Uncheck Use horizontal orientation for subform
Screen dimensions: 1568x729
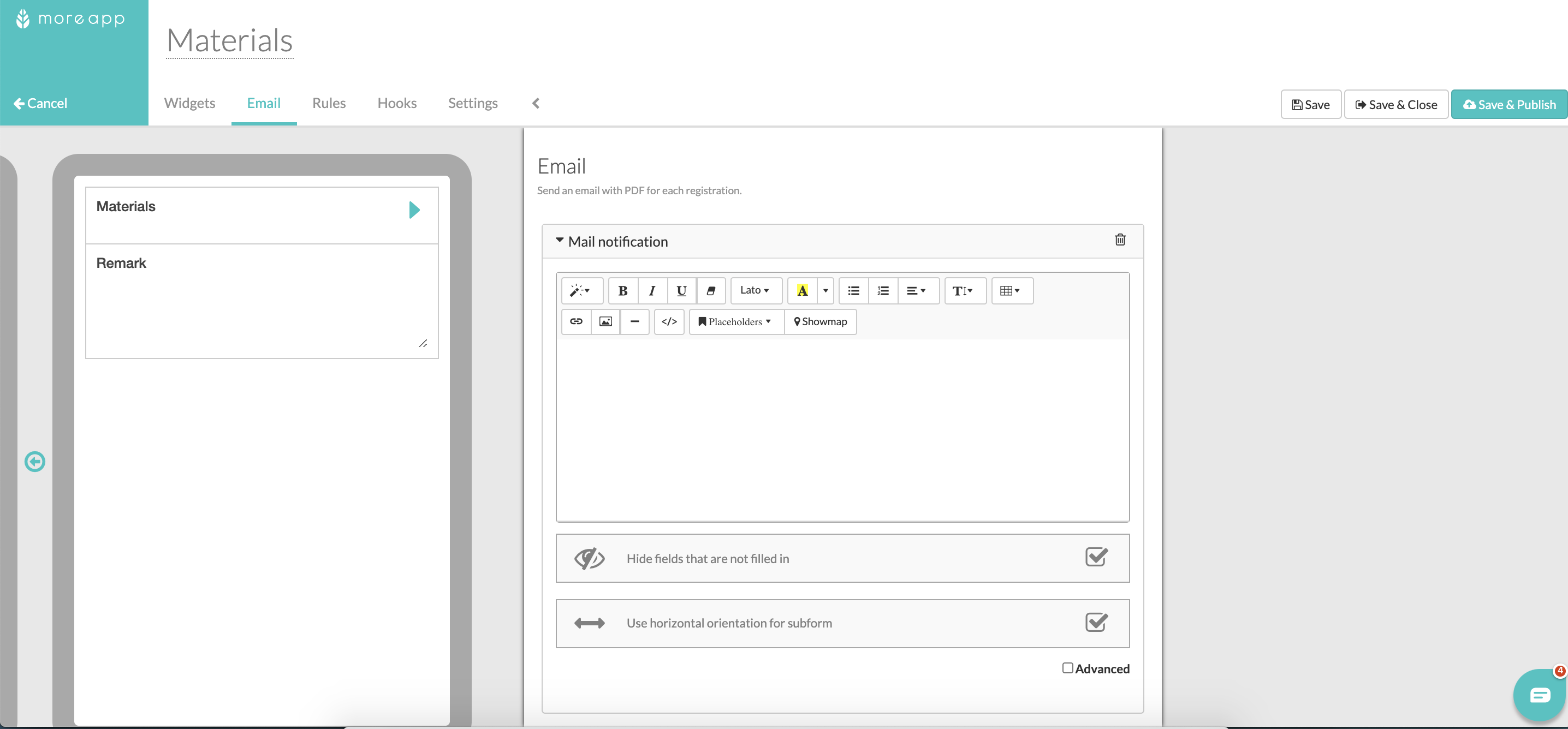tap(1096, 623)
